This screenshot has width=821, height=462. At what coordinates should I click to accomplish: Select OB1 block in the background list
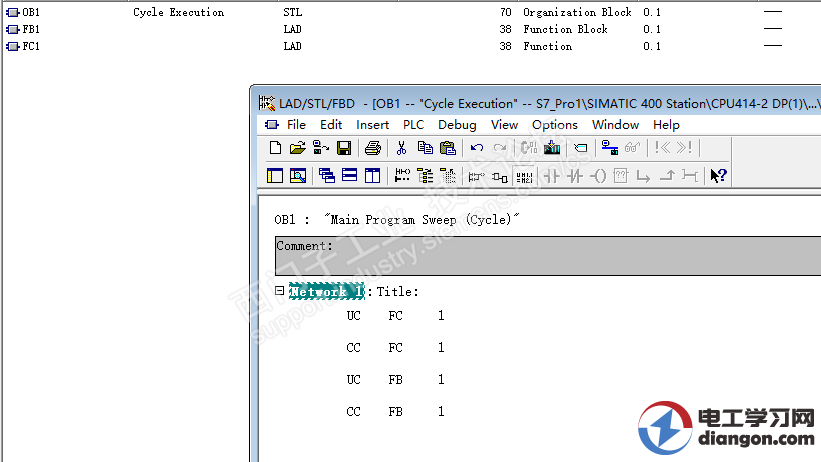(x=23, y=12)
